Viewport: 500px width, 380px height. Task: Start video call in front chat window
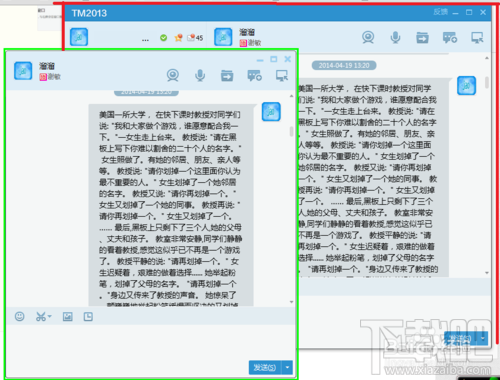(173, 75)
